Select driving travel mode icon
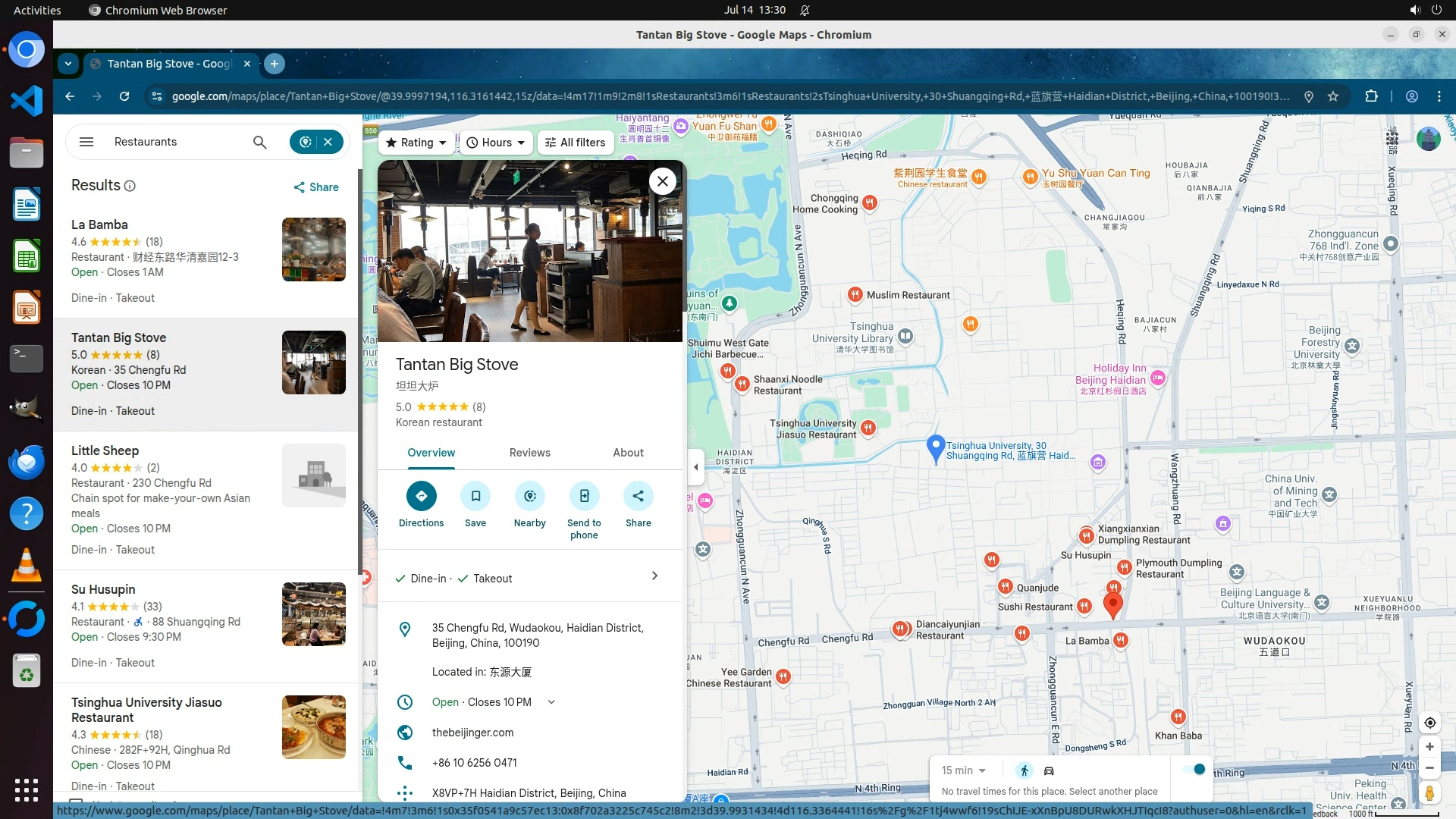Viewport: 1456px width, 819px height. point(1050,770)
